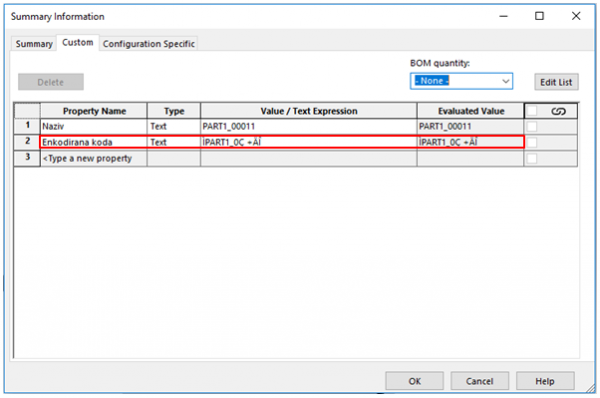
Task: Click the Edit List button
Action: 556,82
